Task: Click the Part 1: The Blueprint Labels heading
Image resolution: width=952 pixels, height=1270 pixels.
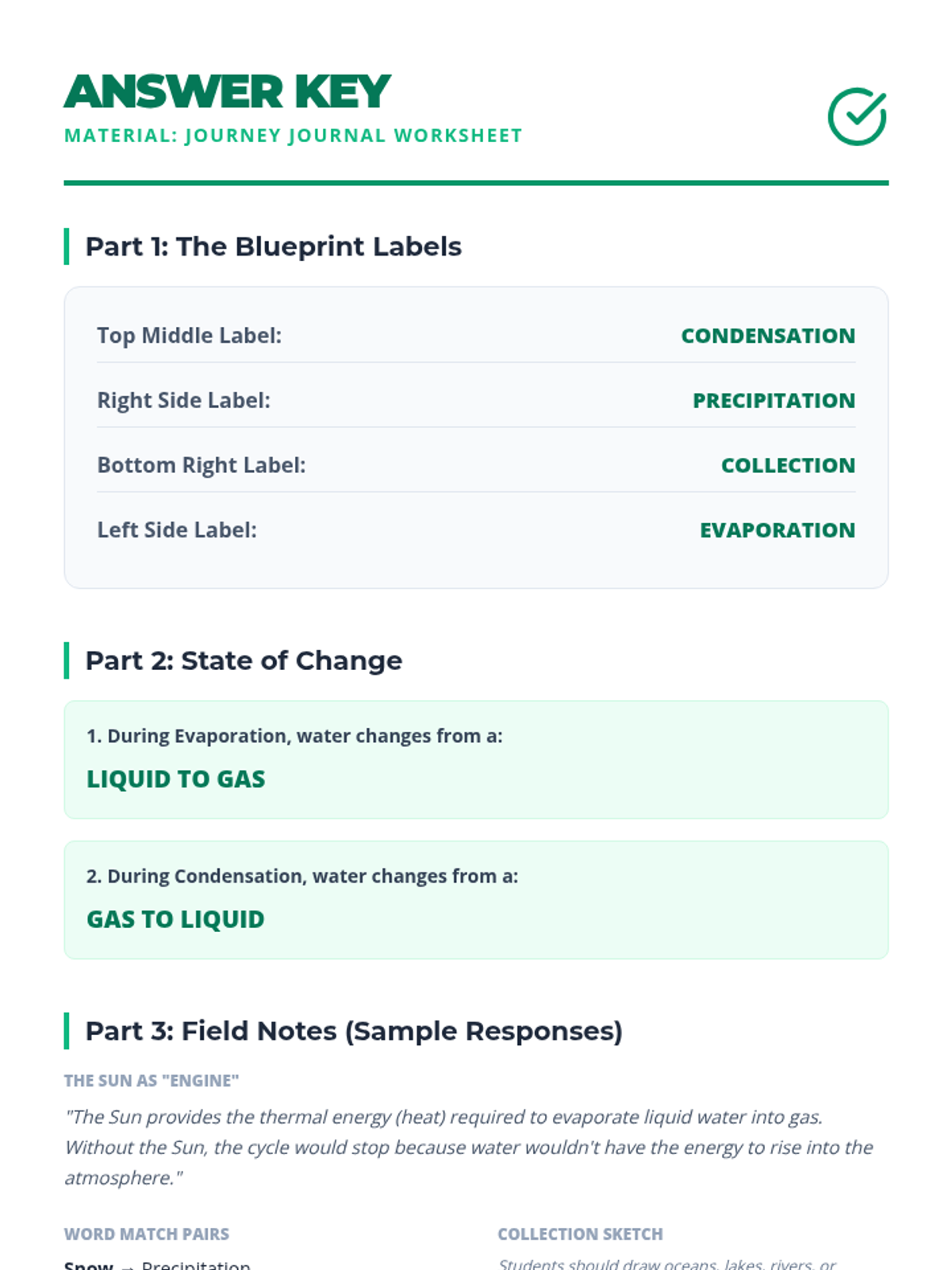Action: [x=273, y=247]
